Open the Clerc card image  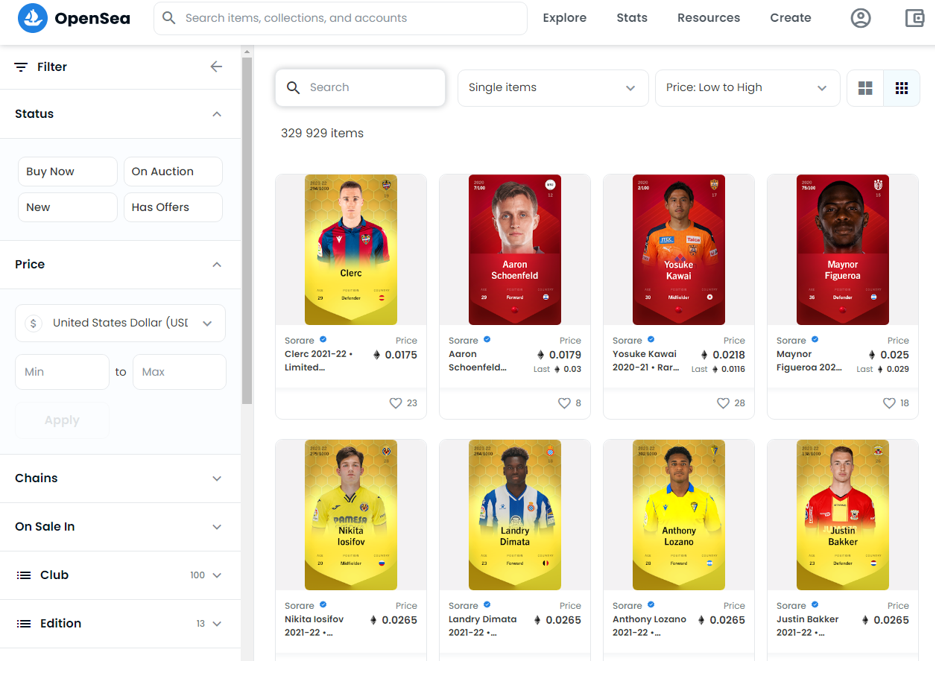(351, 250)
